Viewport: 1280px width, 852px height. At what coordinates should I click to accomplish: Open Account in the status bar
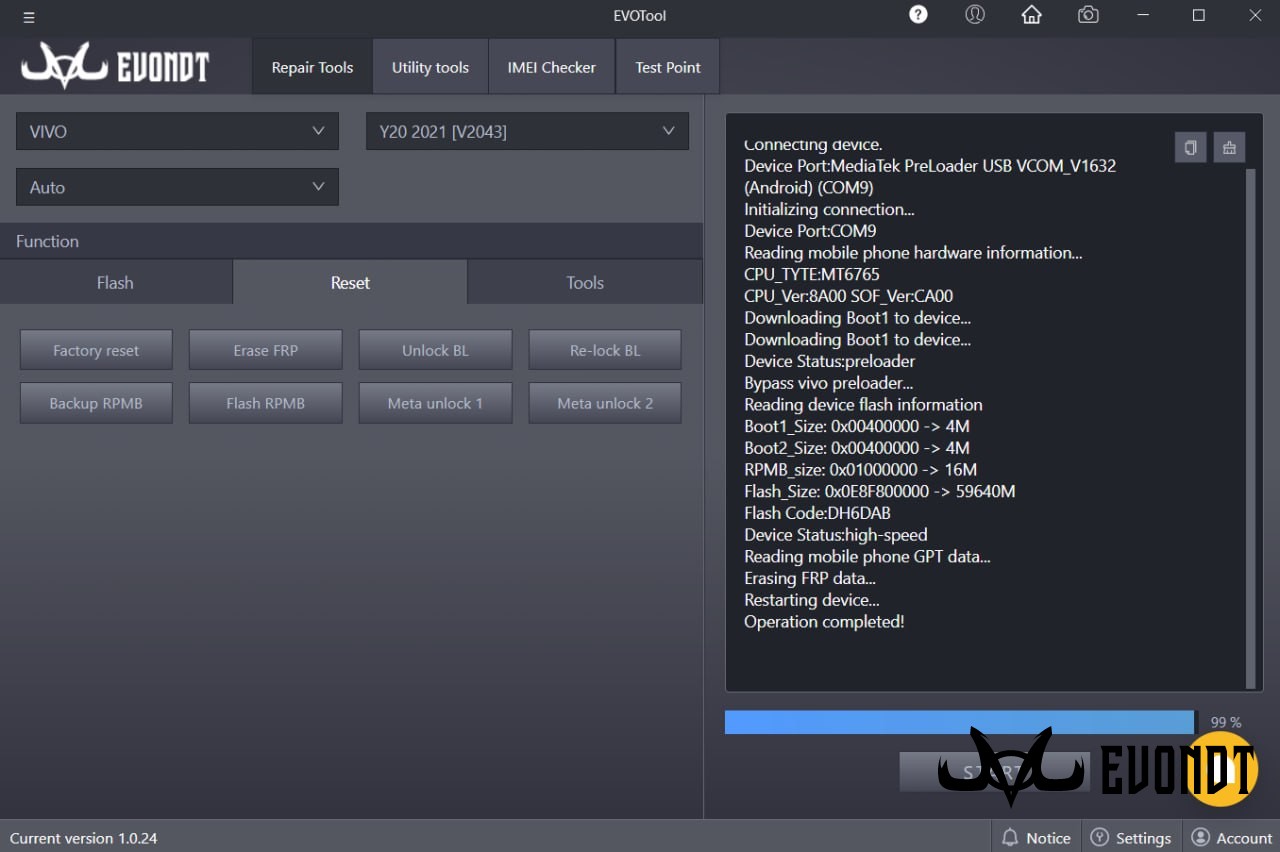pos(1232,838)
